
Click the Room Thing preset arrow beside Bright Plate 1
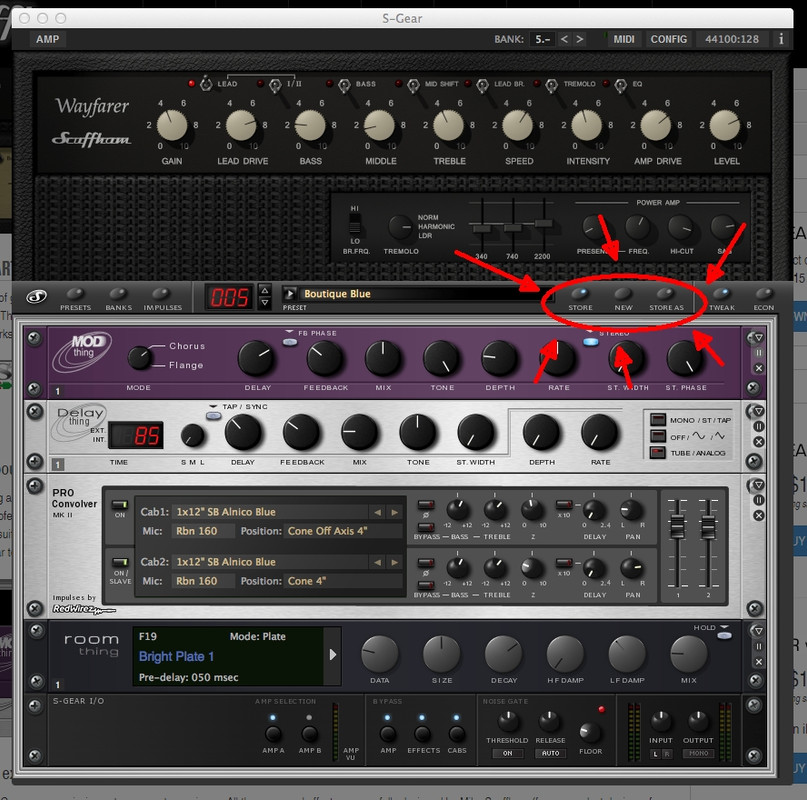332,654
